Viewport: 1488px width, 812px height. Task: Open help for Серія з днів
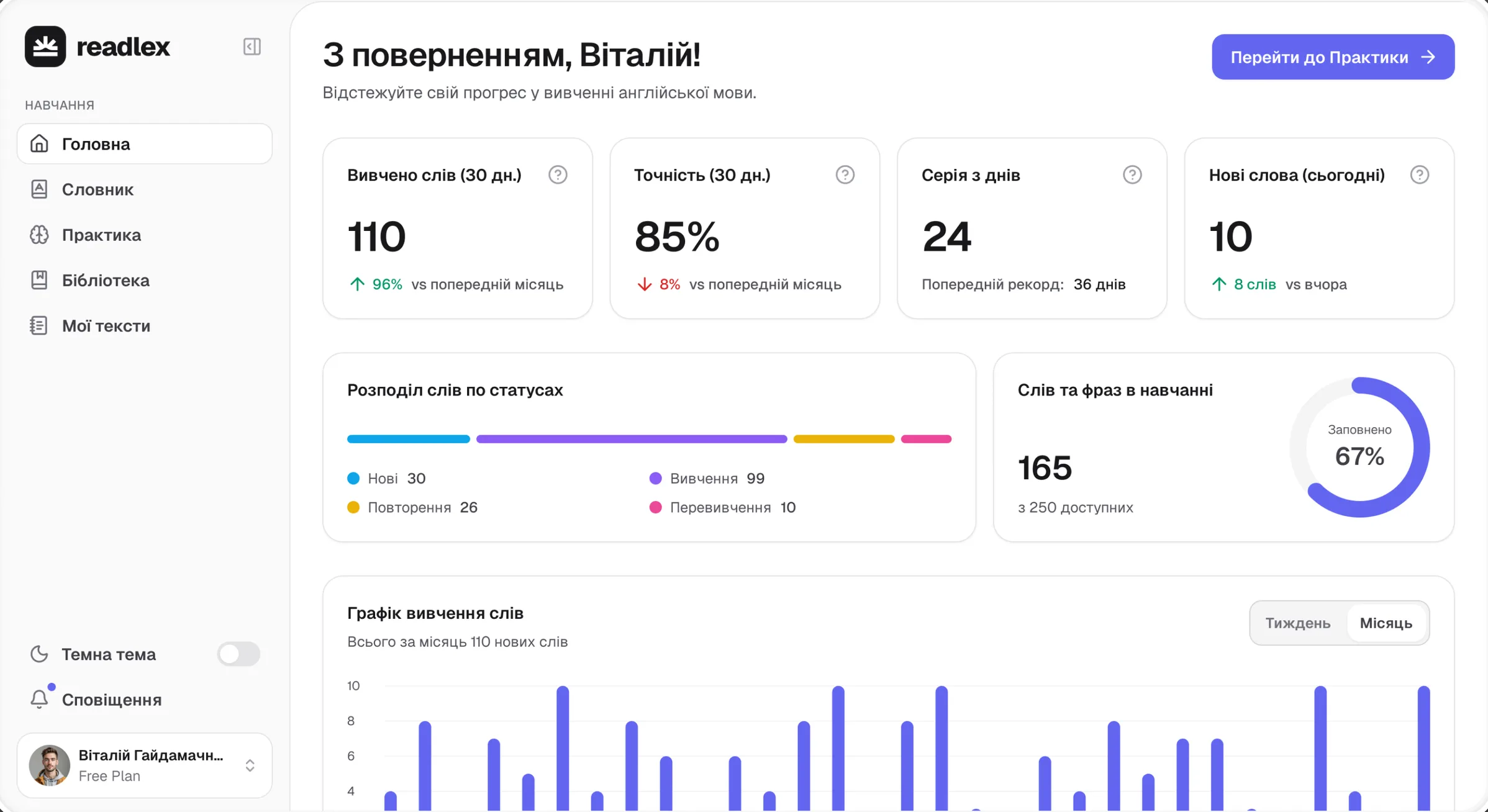click(1132, 175)
